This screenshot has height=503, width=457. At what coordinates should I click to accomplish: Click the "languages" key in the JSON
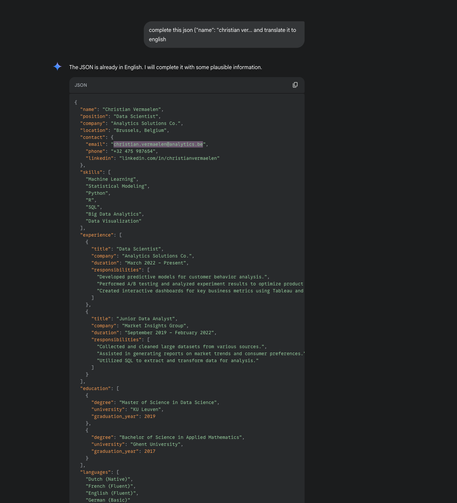tap(95, 472)
